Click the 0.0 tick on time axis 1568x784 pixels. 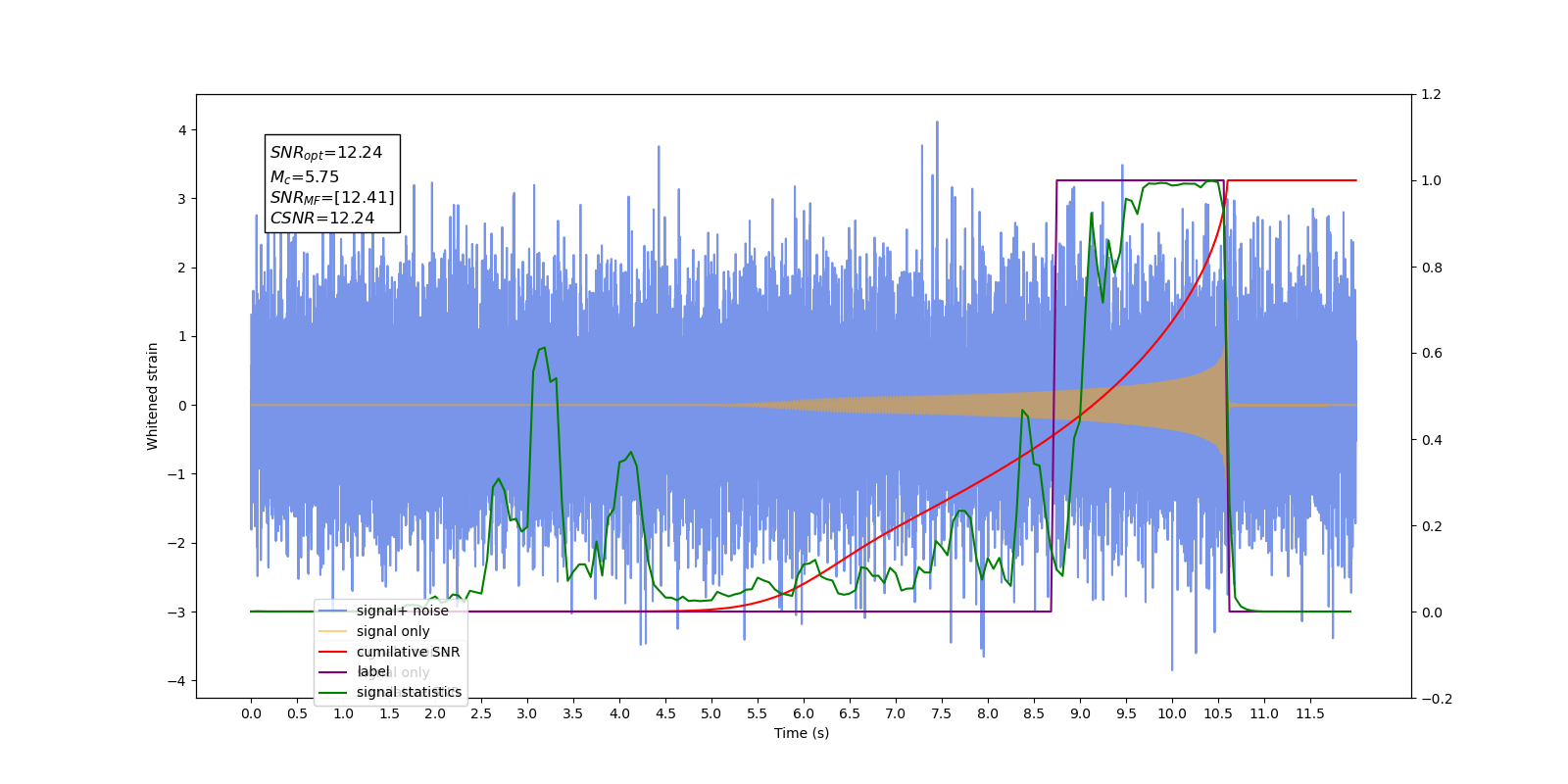(251, 713)
